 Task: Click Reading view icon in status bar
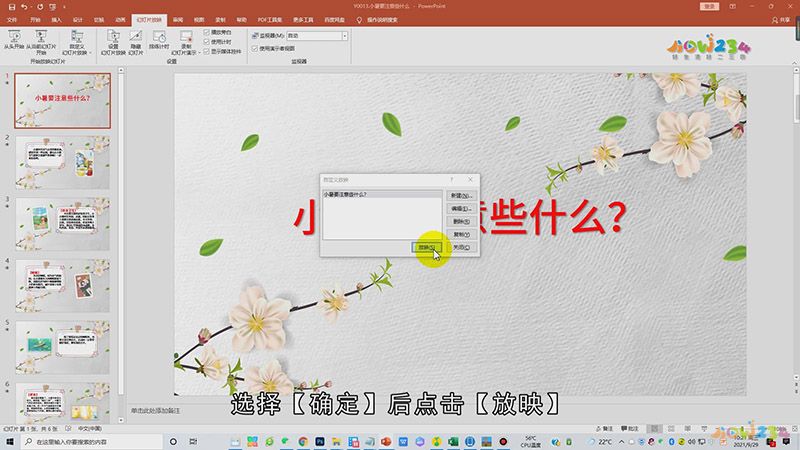click(688, 429)
